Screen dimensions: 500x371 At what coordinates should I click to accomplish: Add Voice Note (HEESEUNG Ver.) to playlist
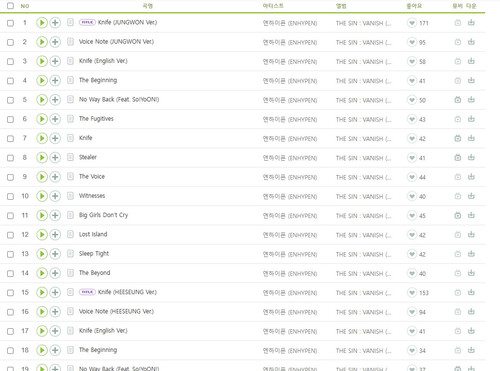pos(55,312)
